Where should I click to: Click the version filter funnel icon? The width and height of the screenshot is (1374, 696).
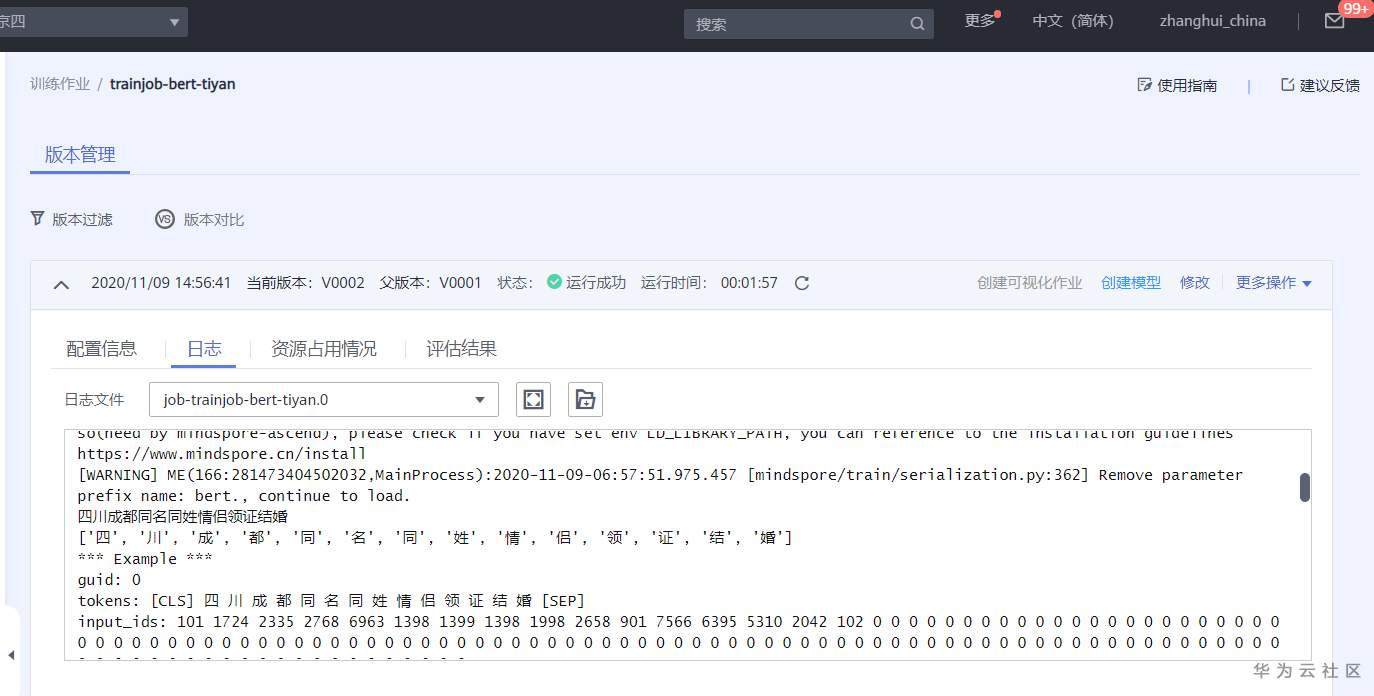point(38,219)
